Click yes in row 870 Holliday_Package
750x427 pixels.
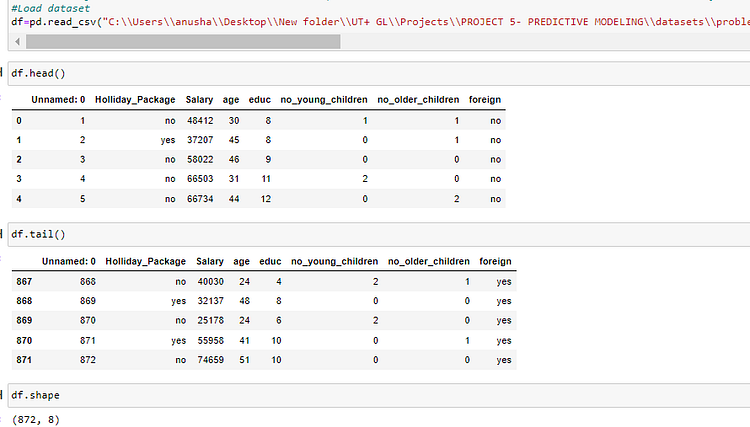pyautogui.click(x=178, y=341)
